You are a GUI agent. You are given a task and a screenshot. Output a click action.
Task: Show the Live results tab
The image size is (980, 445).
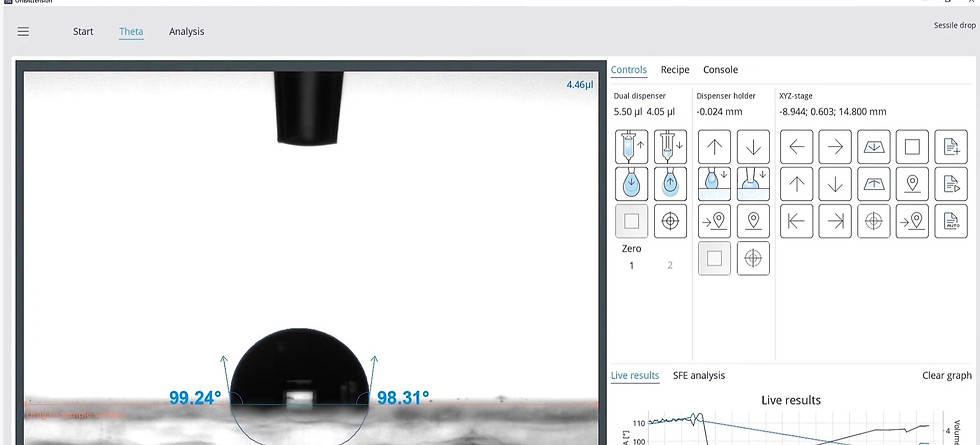click(x=635, y=375)
